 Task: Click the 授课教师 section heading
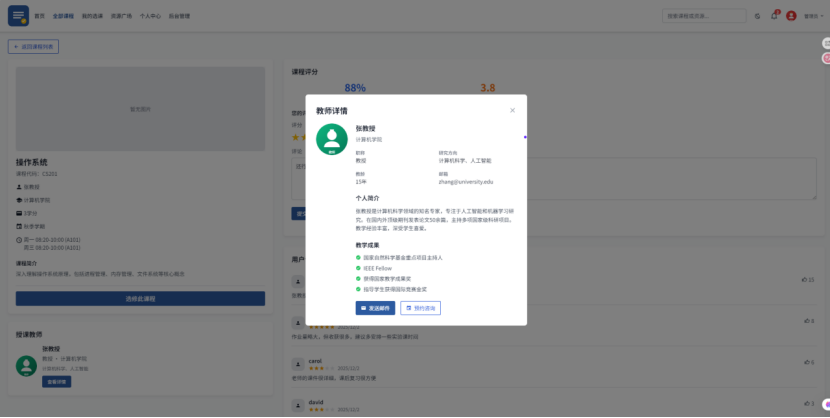pyautogui.click(x=29, y=334)
